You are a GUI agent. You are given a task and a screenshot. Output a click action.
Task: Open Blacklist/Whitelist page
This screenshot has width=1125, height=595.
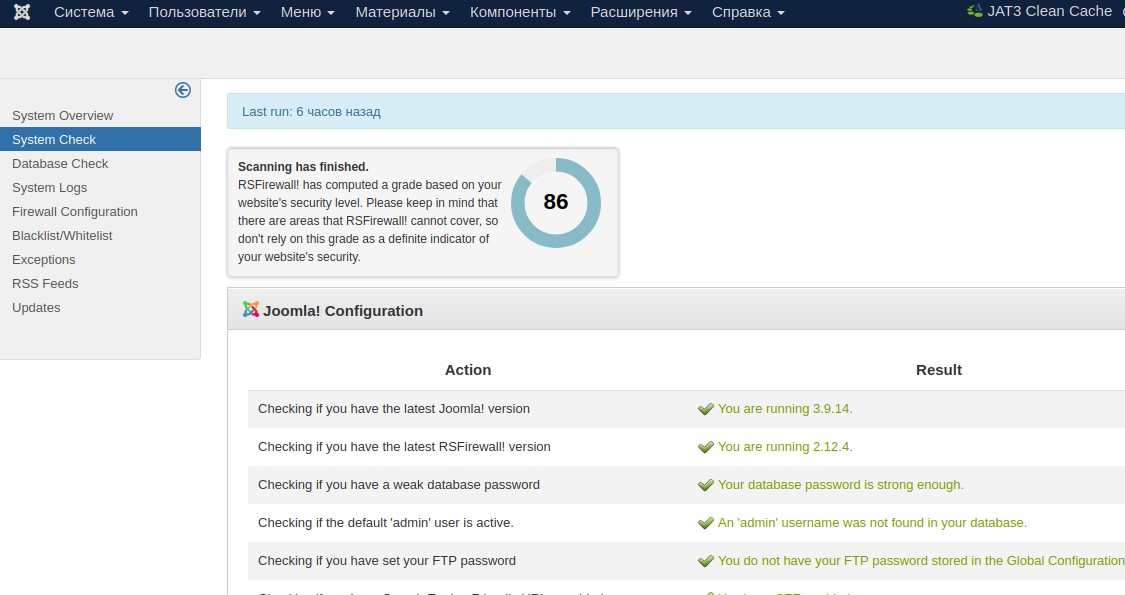point(62,235)
